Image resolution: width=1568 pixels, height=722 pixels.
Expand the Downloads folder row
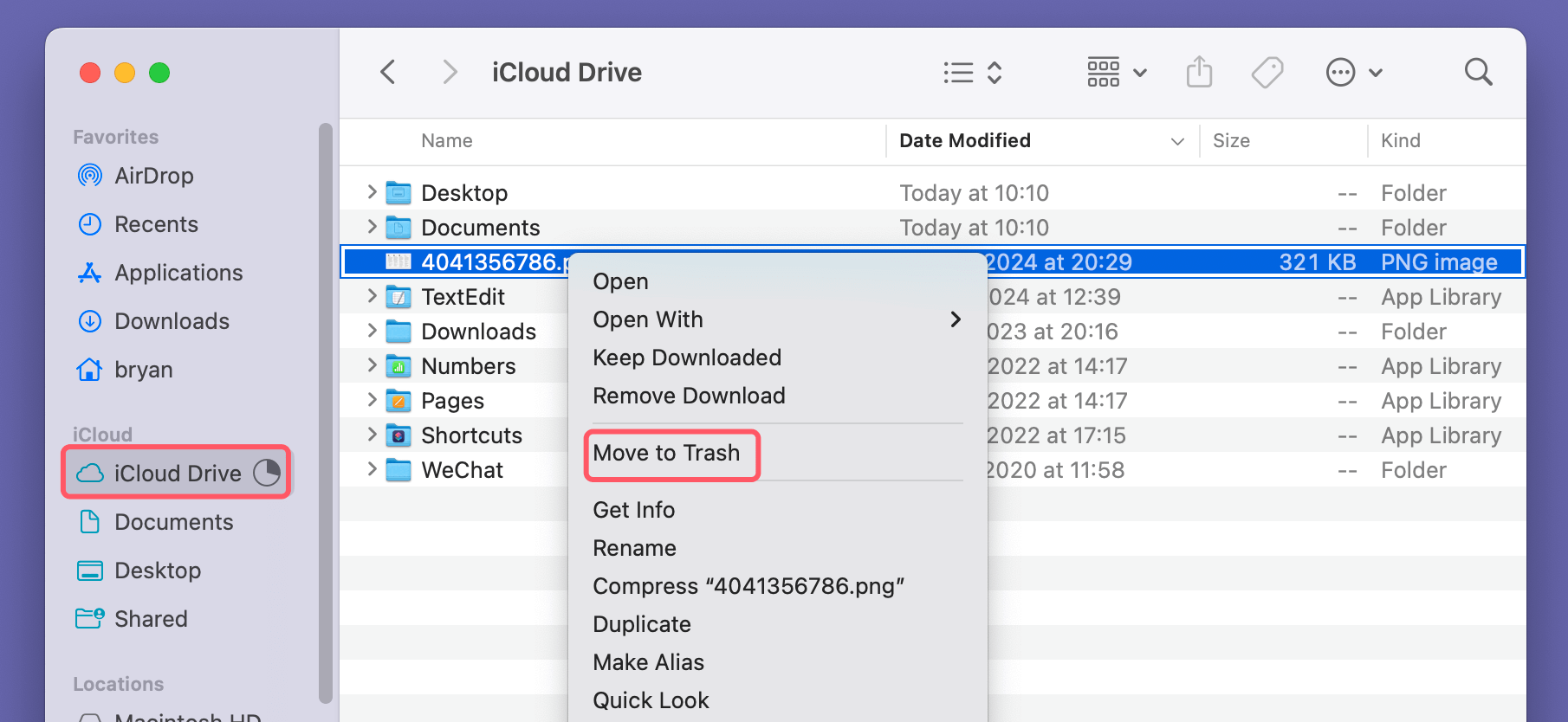tap(372, 331)
